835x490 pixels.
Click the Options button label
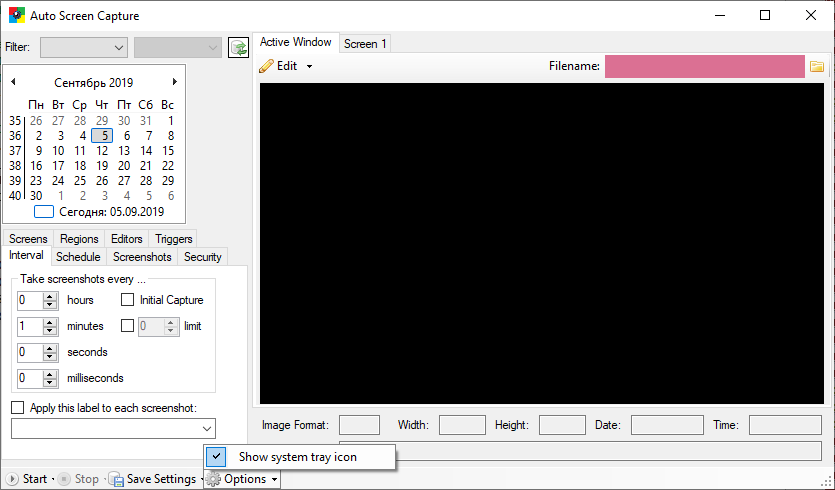pos(245,479)
